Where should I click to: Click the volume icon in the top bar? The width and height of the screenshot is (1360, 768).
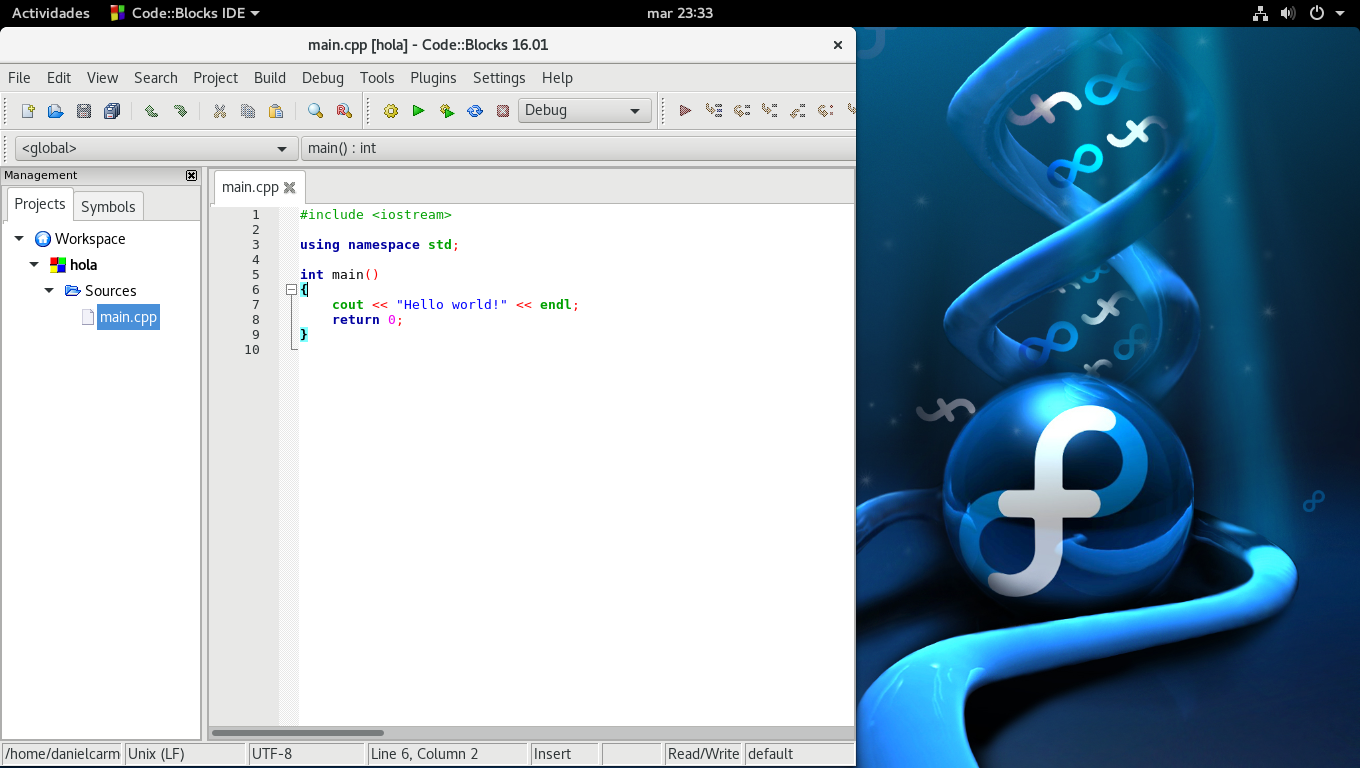click(x=1288, y=13)
